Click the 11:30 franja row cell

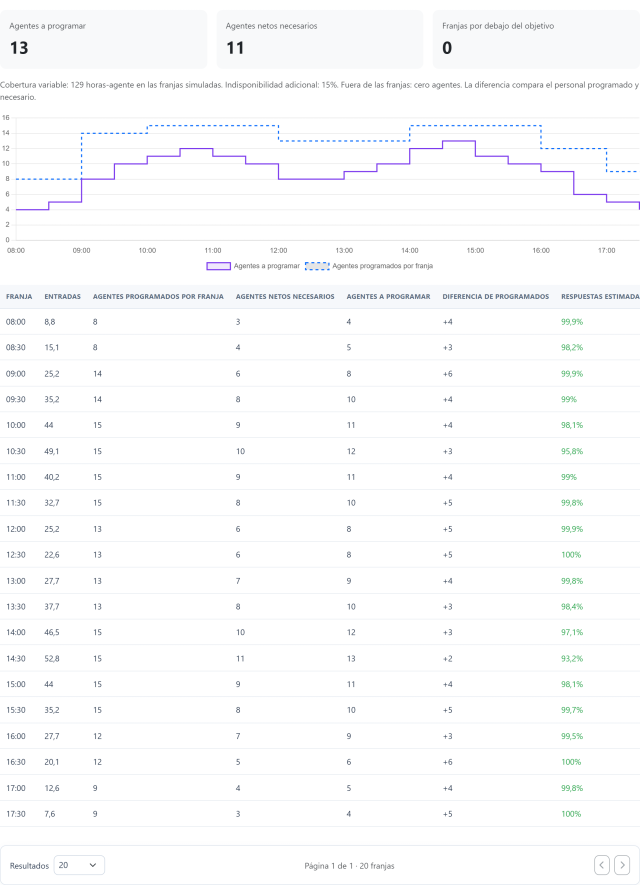tap(16, 502)
